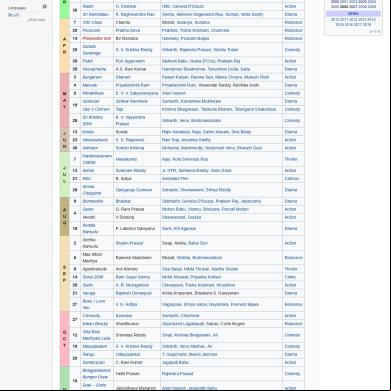The width and height of the screenshot is (391, 391).
Task: Open the Godavari film link
Action: [x=91, y=101]
